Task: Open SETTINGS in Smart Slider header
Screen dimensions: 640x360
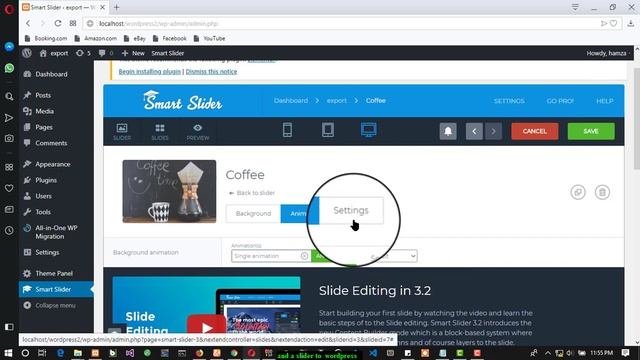Action: (x=509, y=101)
